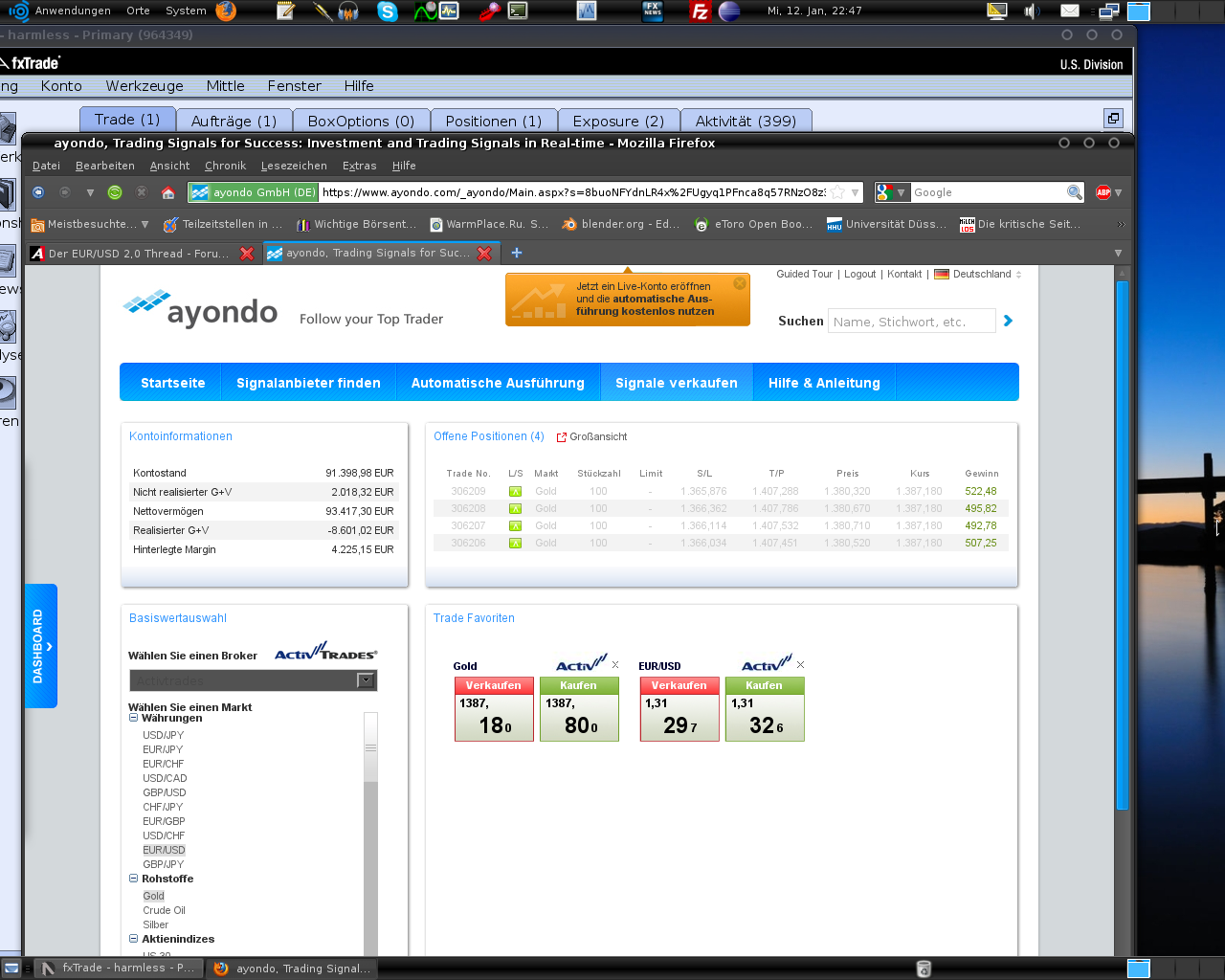
Task: Click the Google search magnifier icon
Action: 1074,192
